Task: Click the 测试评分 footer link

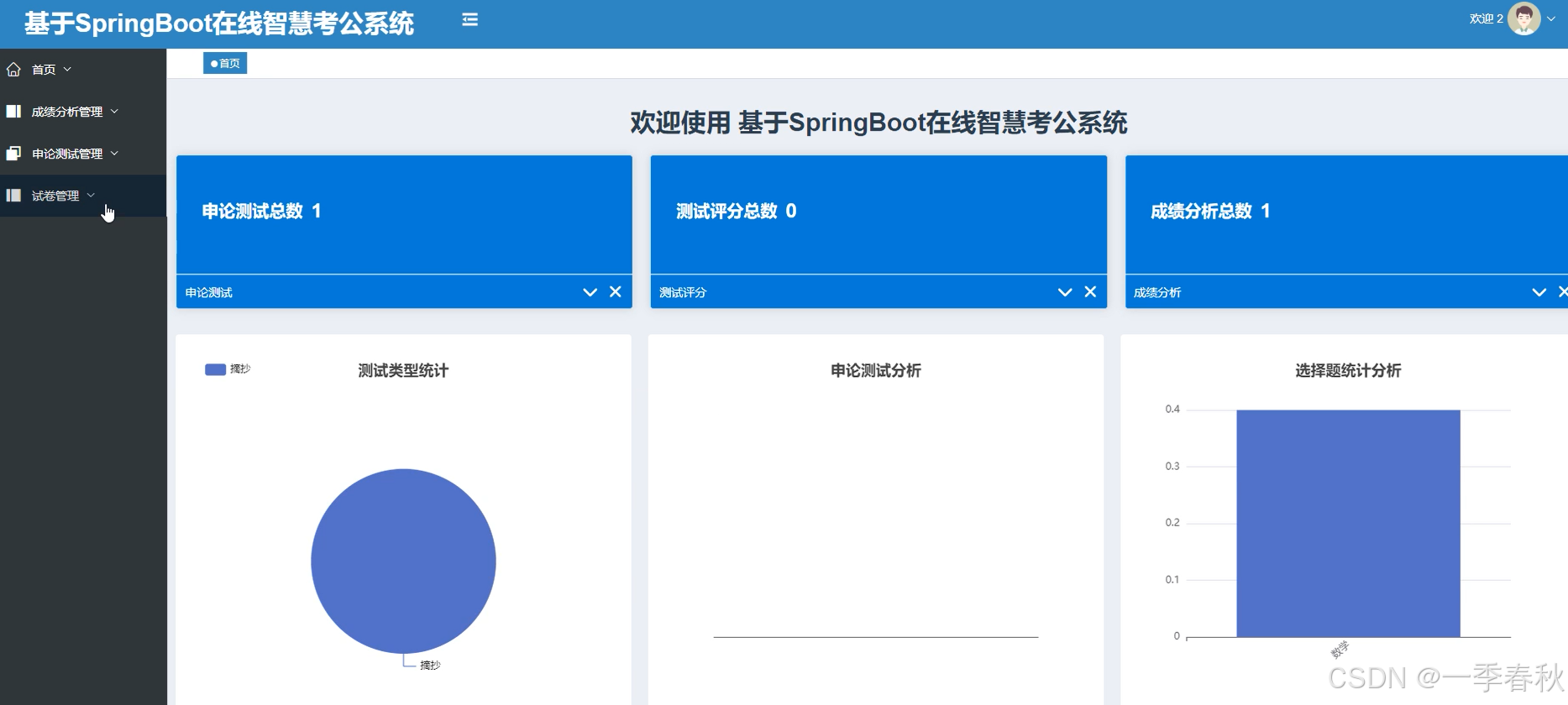Action: tap(683, 292)
